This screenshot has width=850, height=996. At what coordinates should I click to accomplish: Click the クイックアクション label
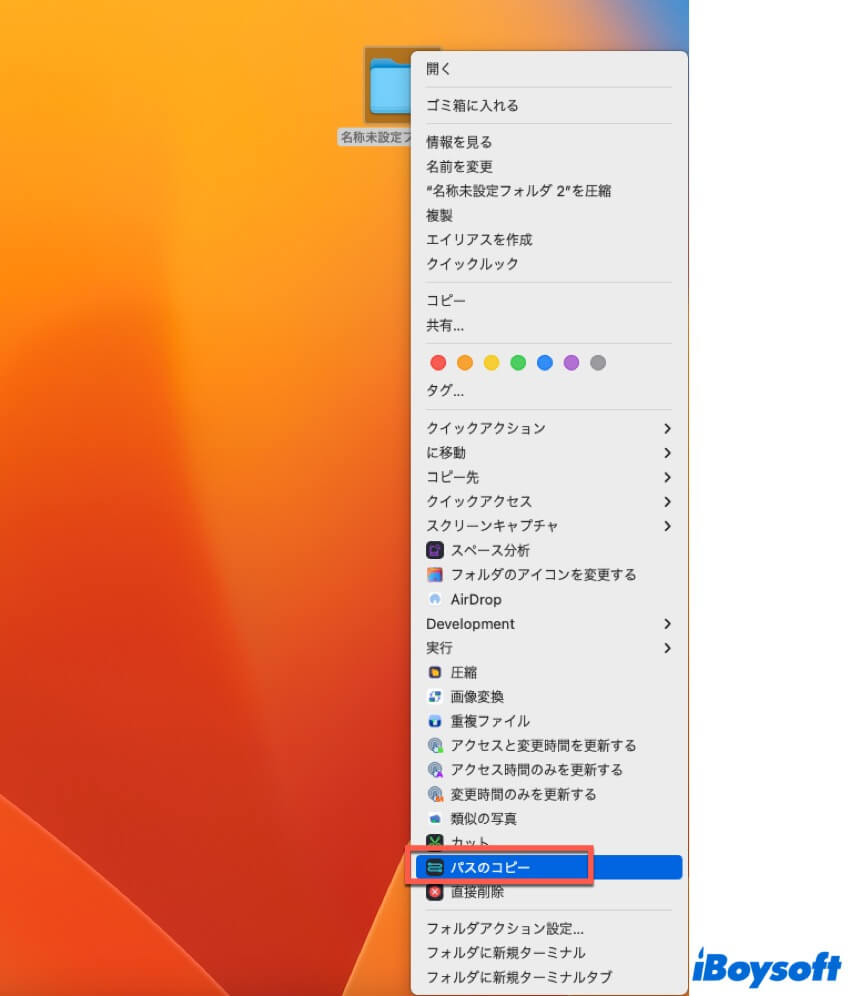[x=485, y=429]
